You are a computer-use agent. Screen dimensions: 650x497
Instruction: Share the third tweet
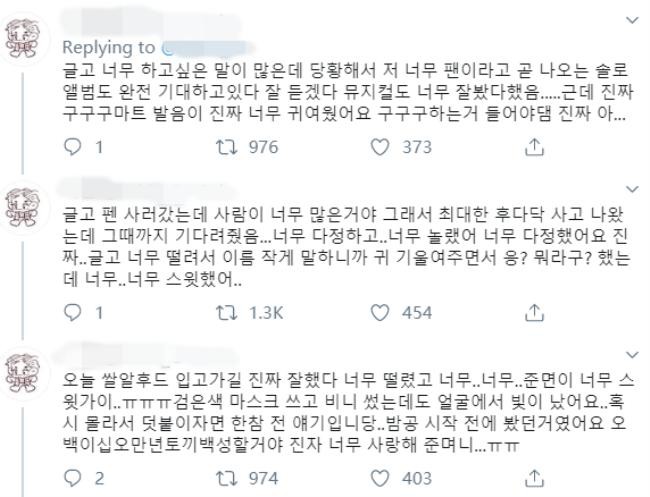(535, 479)
